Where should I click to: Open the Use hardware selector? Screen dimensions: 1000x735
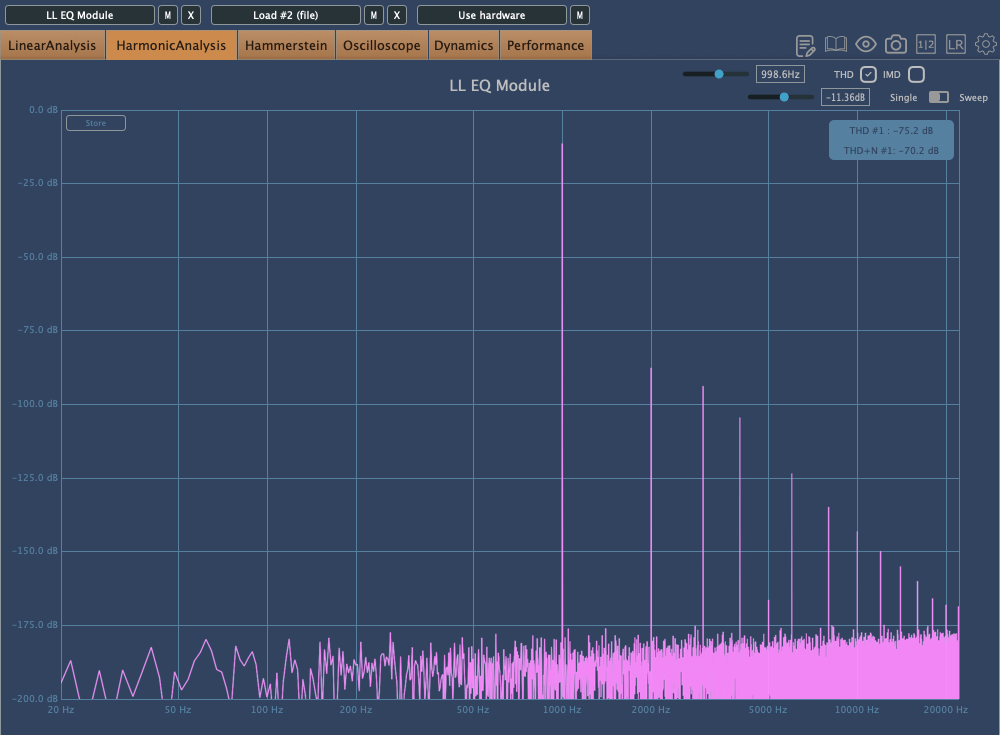click(492, 15)
